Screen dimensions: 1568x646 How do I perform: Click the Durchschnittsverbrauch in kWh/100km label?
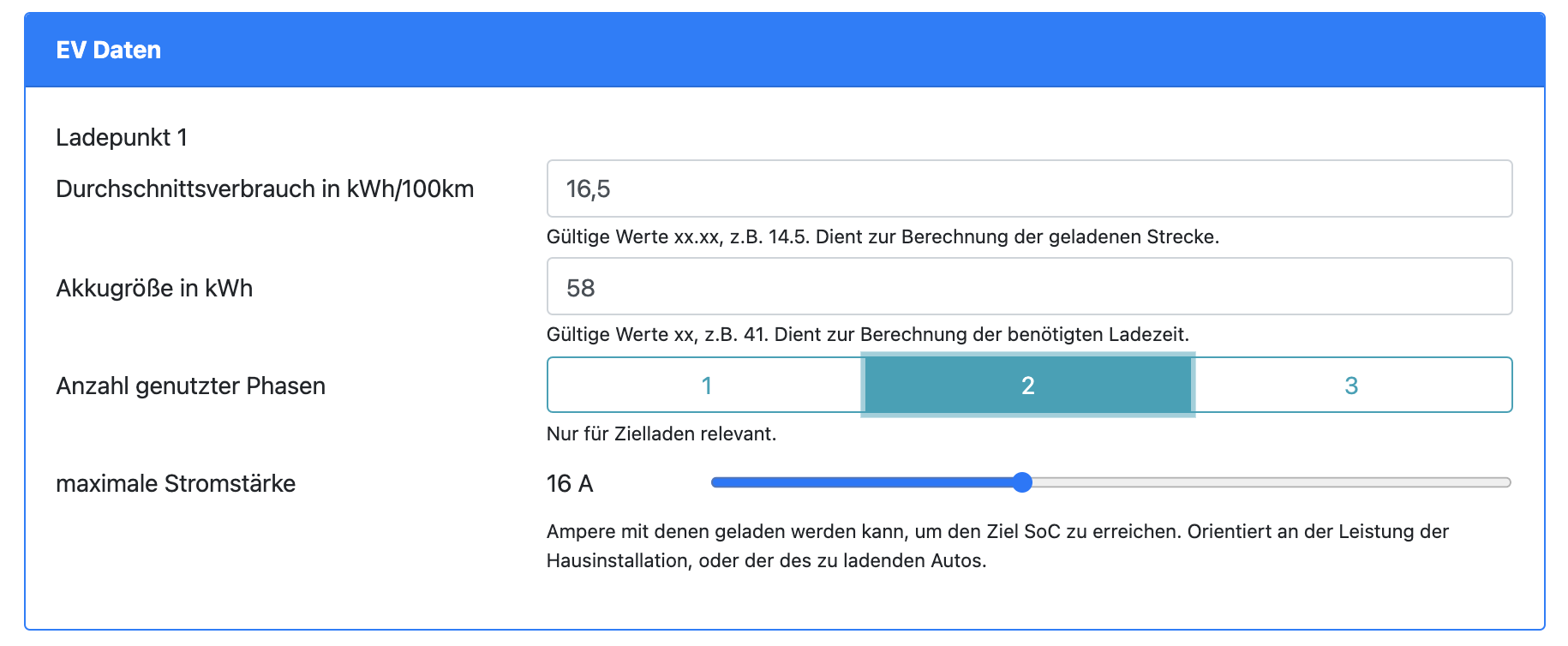tap(264, 188)
